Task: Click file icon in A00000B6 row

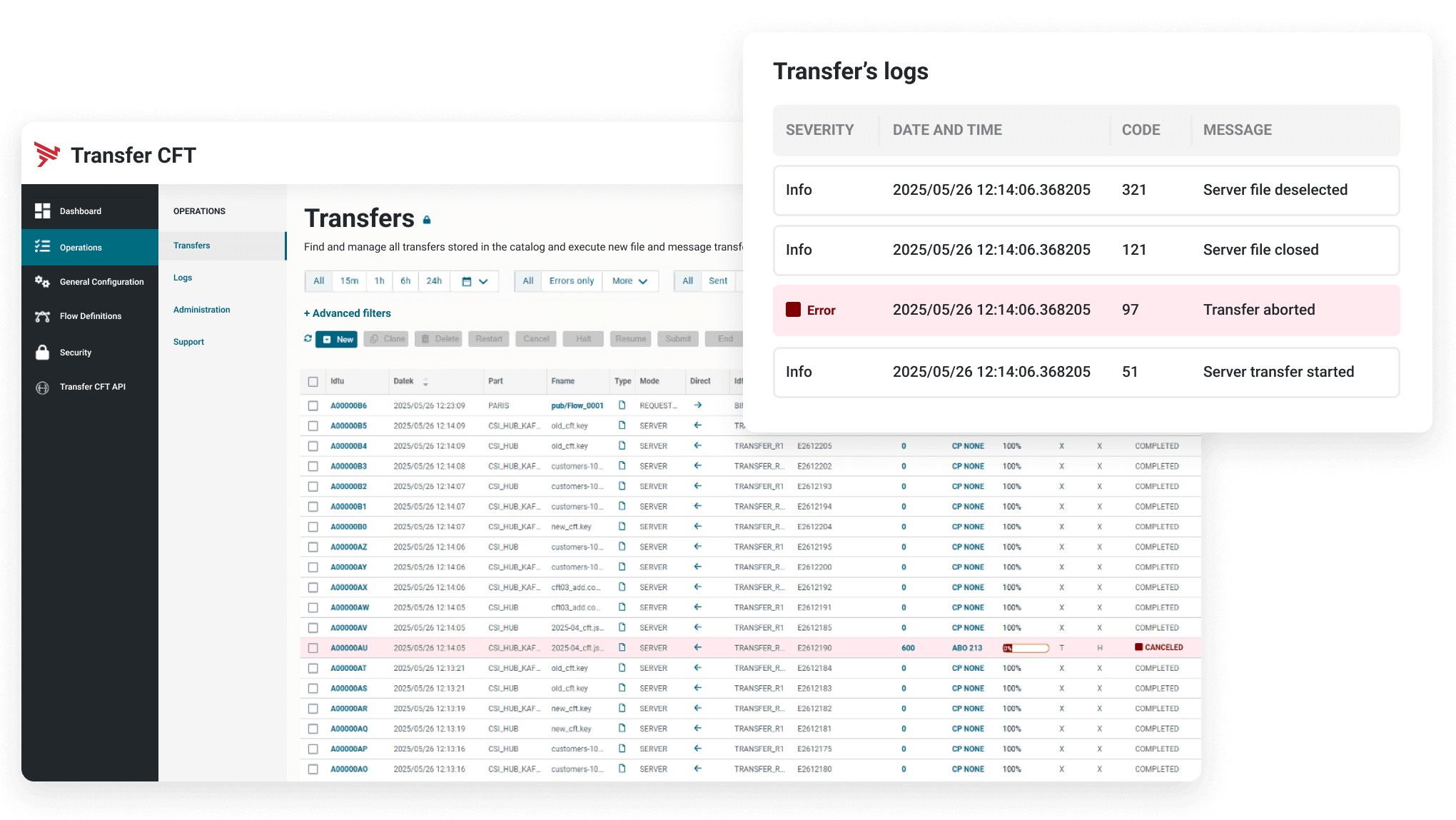Action: (622, 405)
